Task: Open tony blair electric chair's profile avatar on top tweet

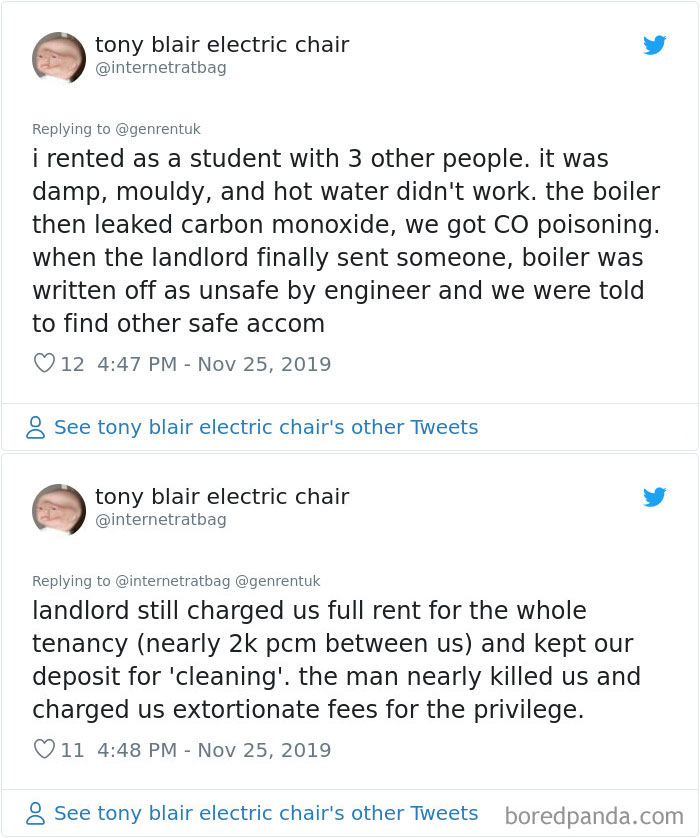Action: pos(58,58)
